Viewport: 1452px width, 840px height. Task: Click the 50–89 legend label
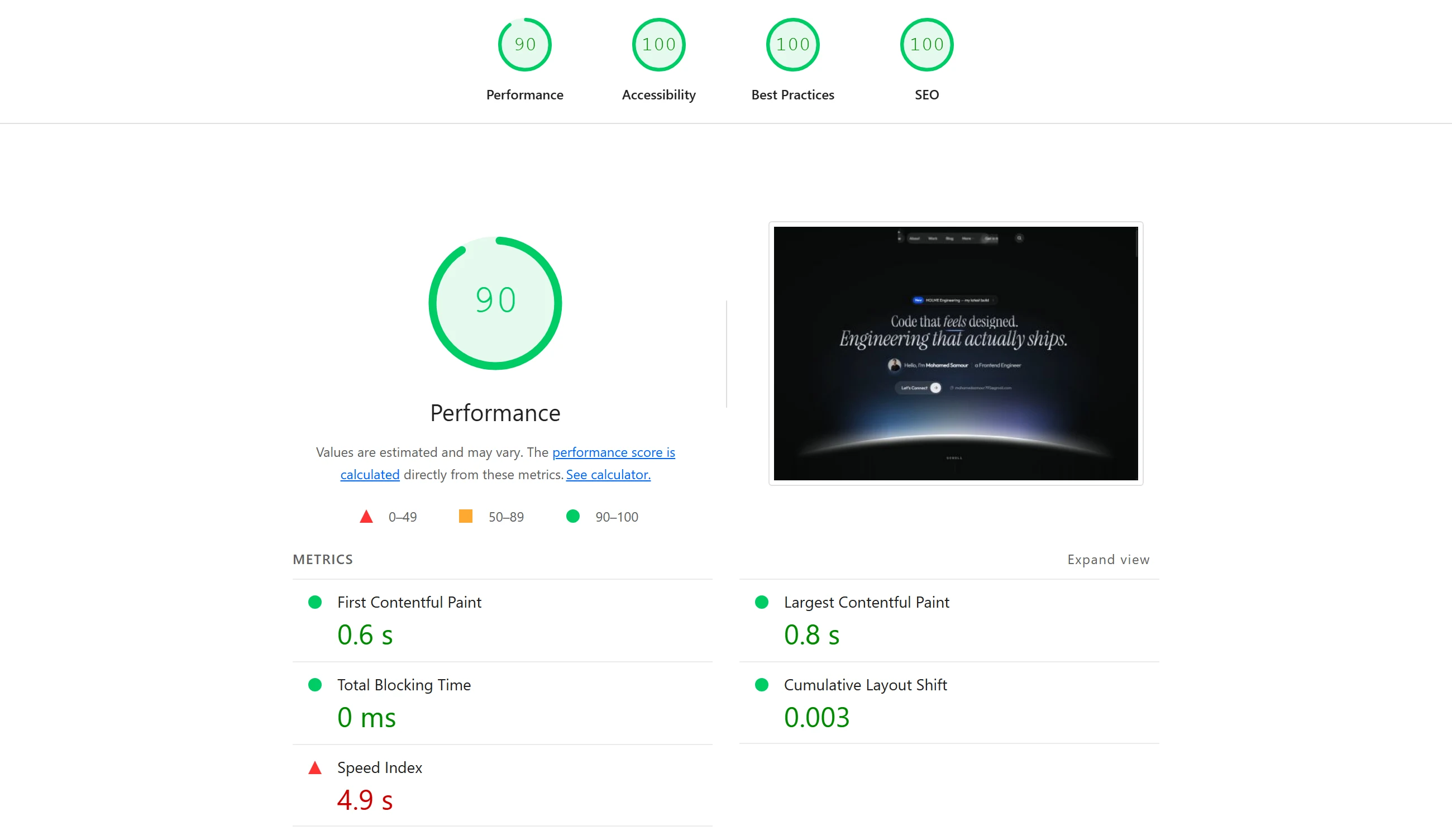tap(506, 517)
